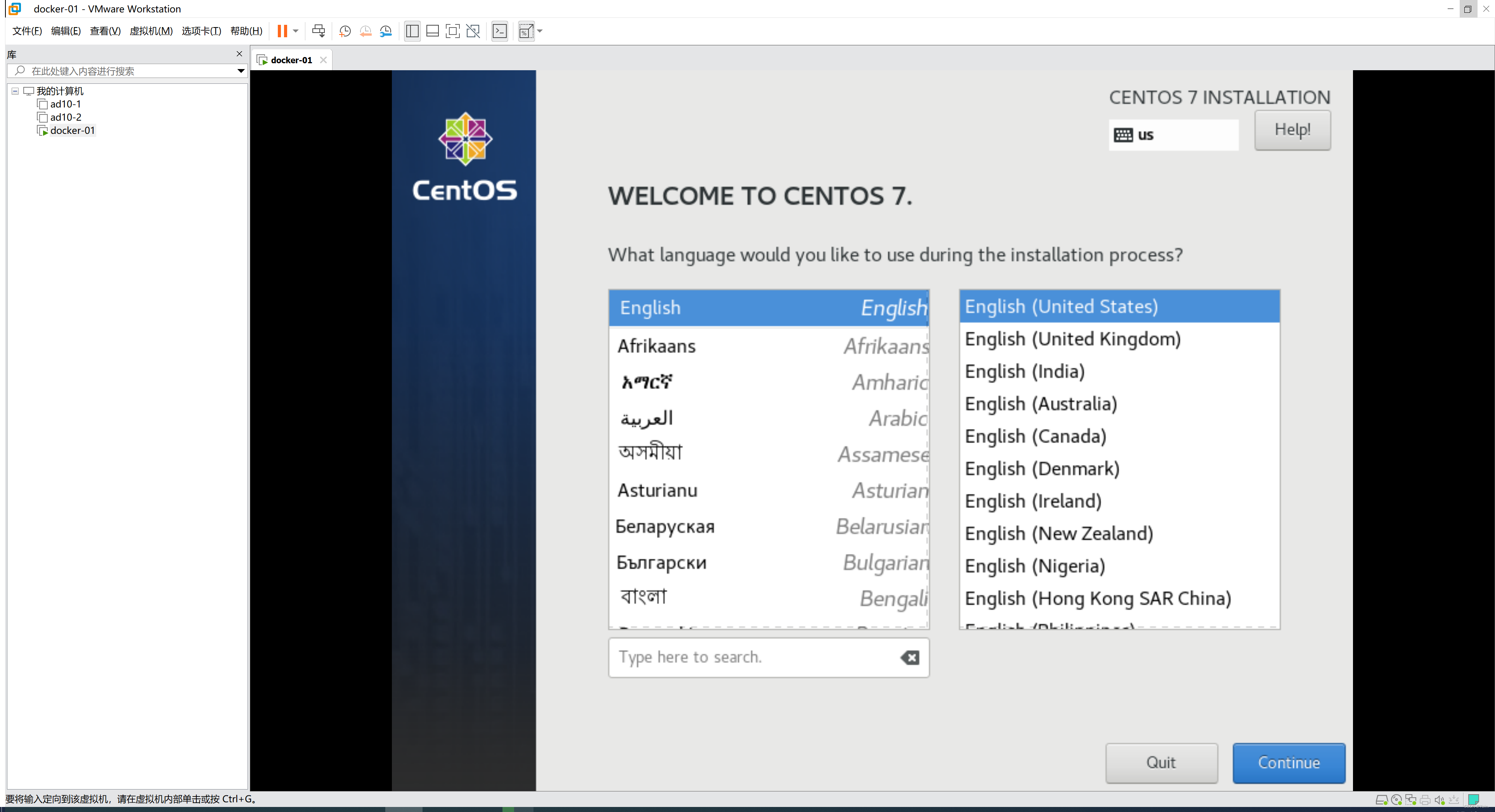Click the Continue button

(1289, 763)
